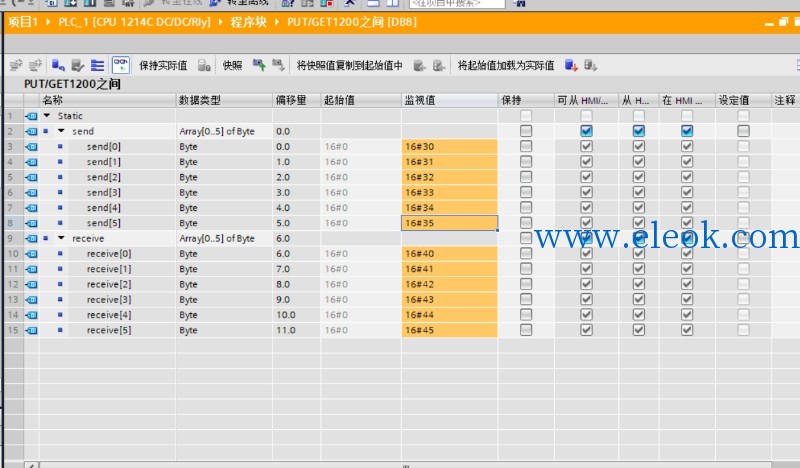Click 程序块 breadcrumb link
Screen dimensions: 800x468
coord(248,22)
